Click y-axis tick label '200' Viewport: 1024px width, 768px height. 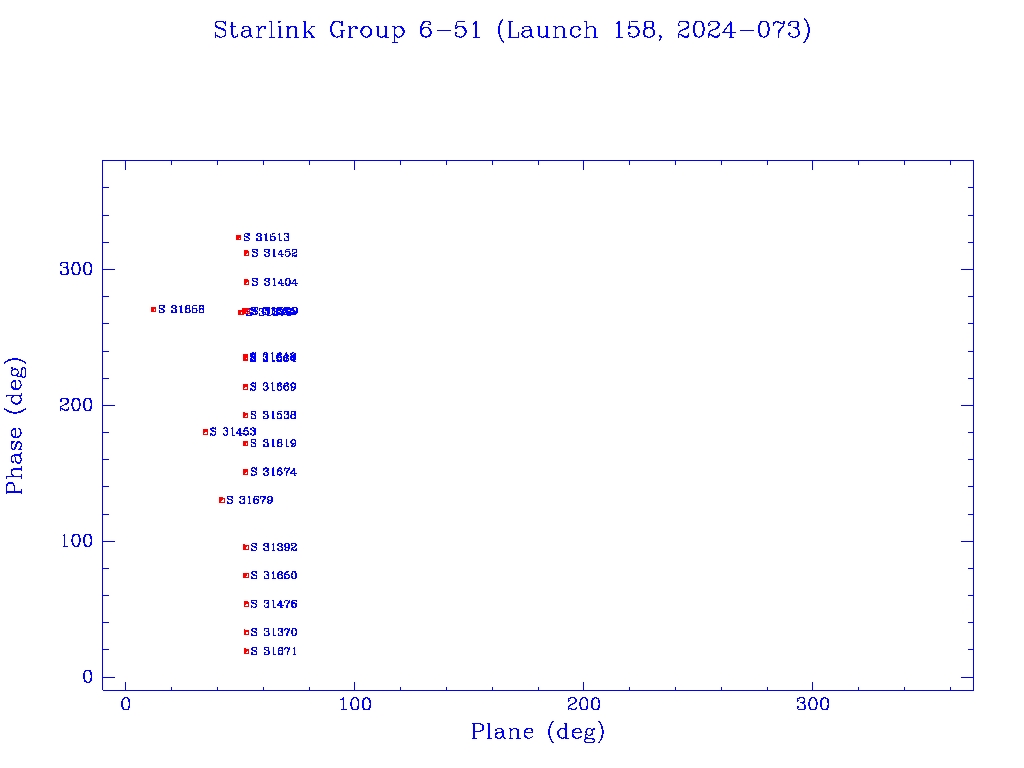point(76,405)
